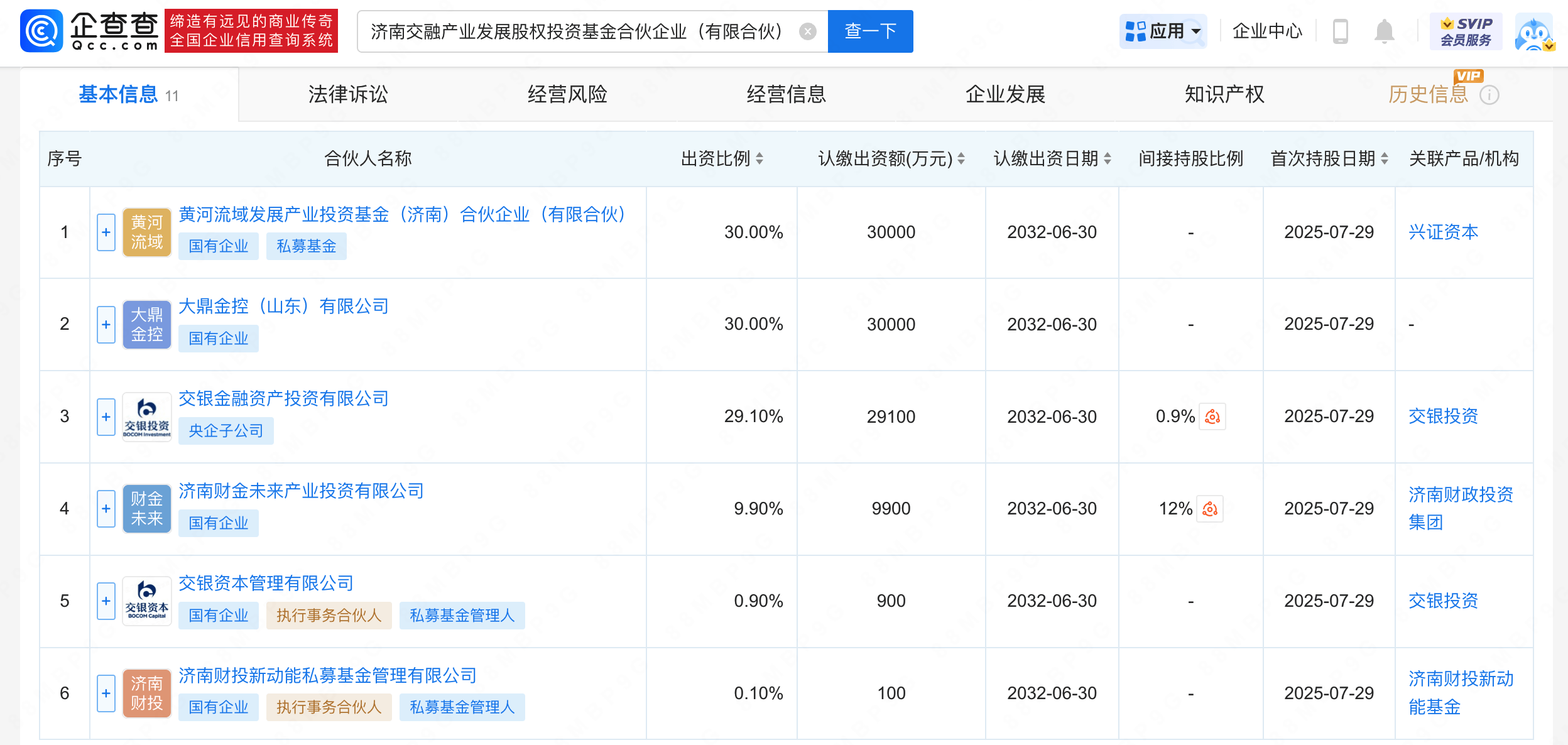Click the red slogan banner 缔造有远见的商业传奇

(251, 31)
